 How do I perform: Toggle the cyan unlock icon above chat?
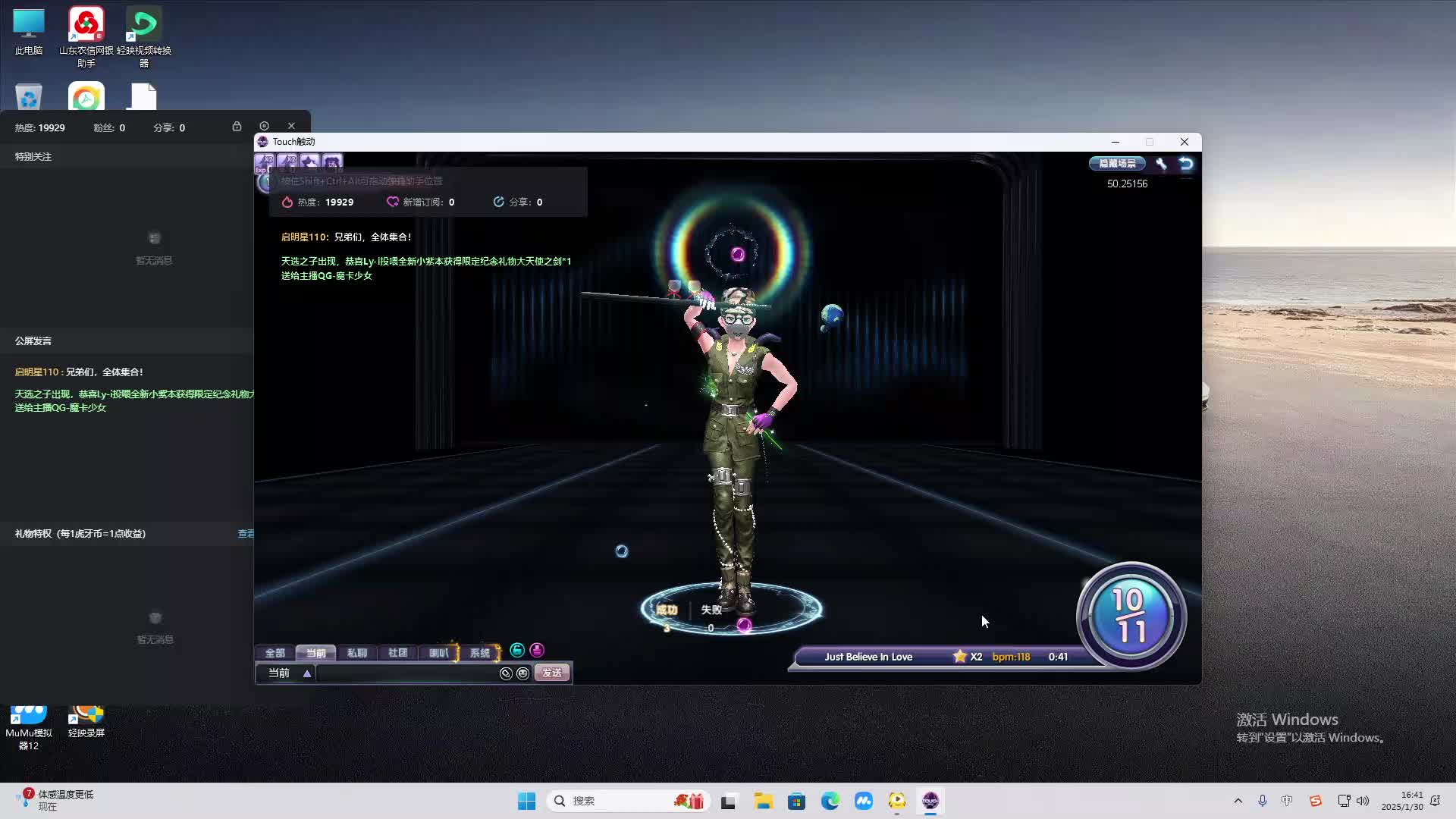517,650
